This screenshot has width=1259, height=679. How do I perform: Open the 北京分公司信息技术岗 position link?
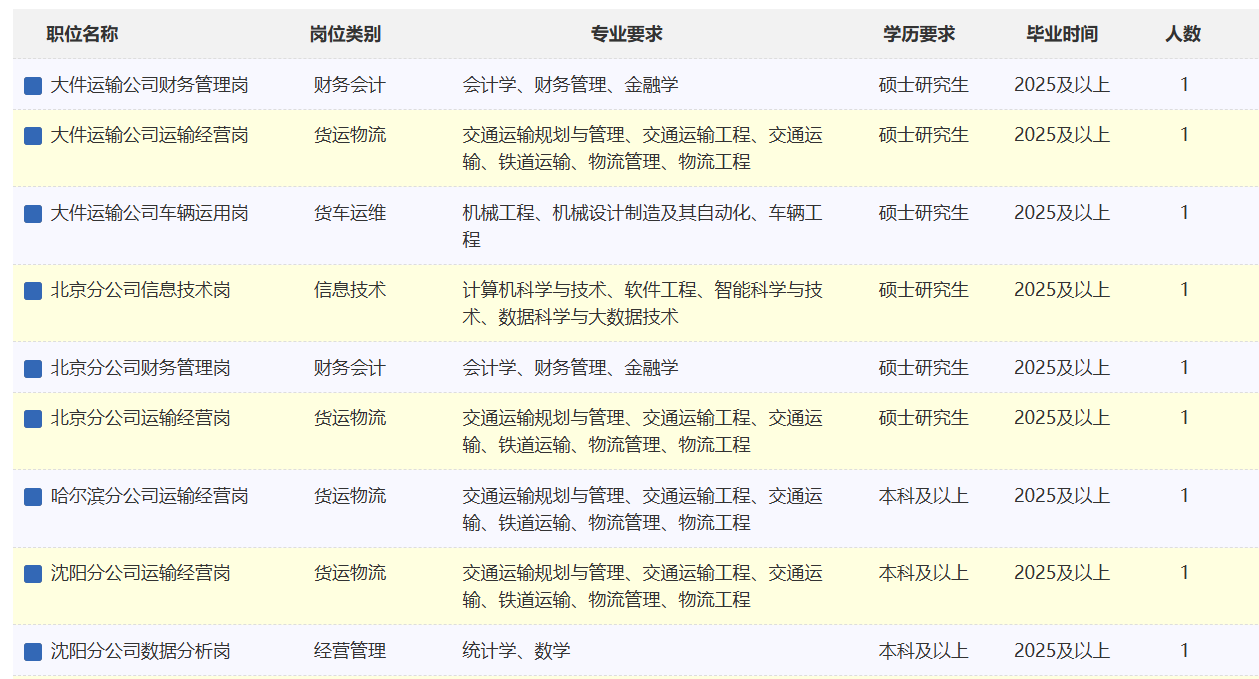tap(140, 291)
